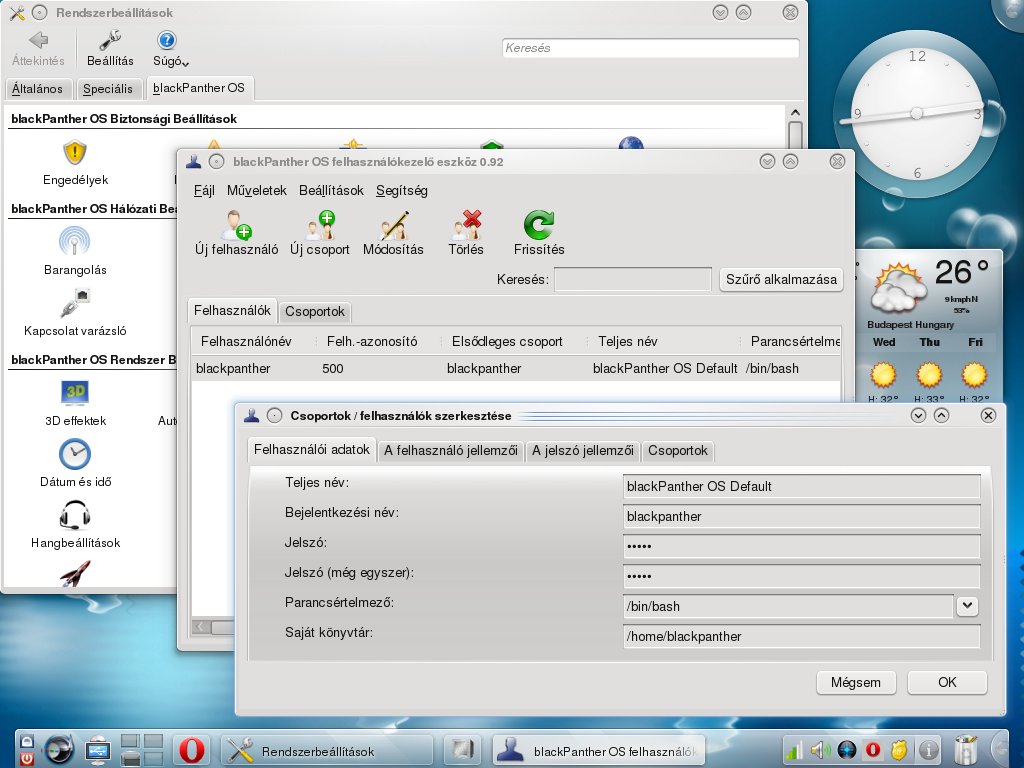Open the Engedélyek shield icon
This screenshot has width=1024, height=768.
(x=75, y=153)
